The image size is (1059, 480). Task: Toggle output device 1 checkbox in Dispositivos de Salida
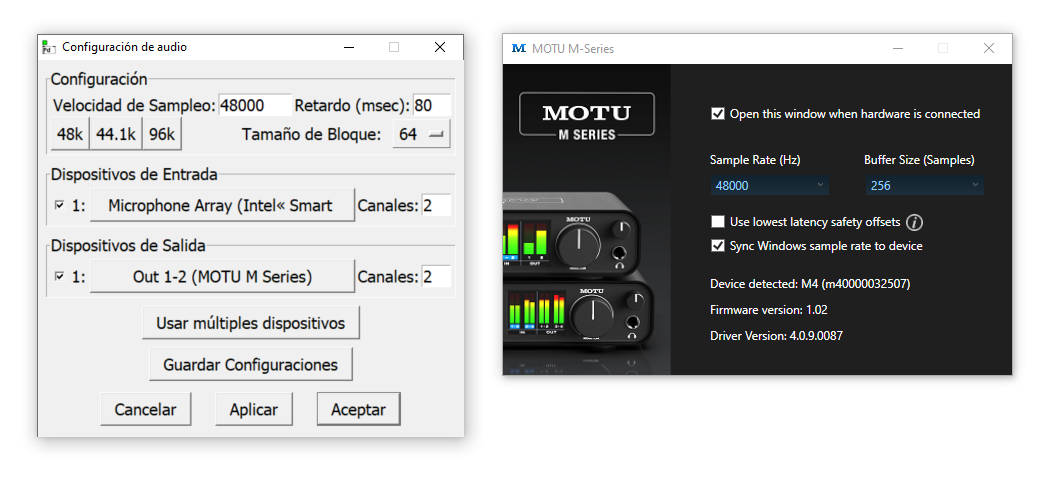59,276
